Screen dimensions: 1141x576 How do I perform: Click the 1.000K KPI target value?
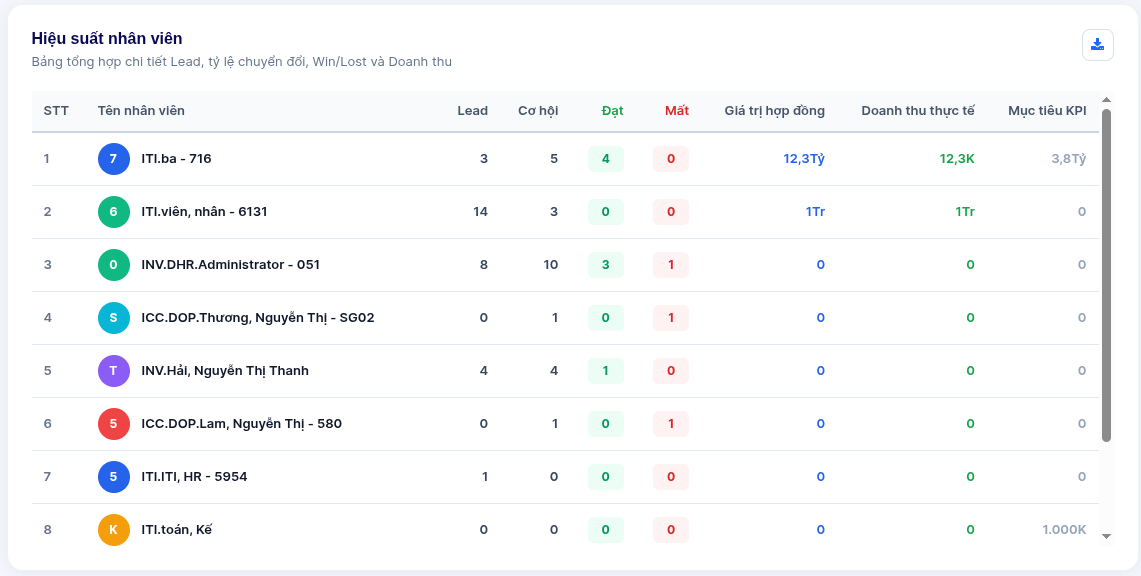(x=1064, y=530)
